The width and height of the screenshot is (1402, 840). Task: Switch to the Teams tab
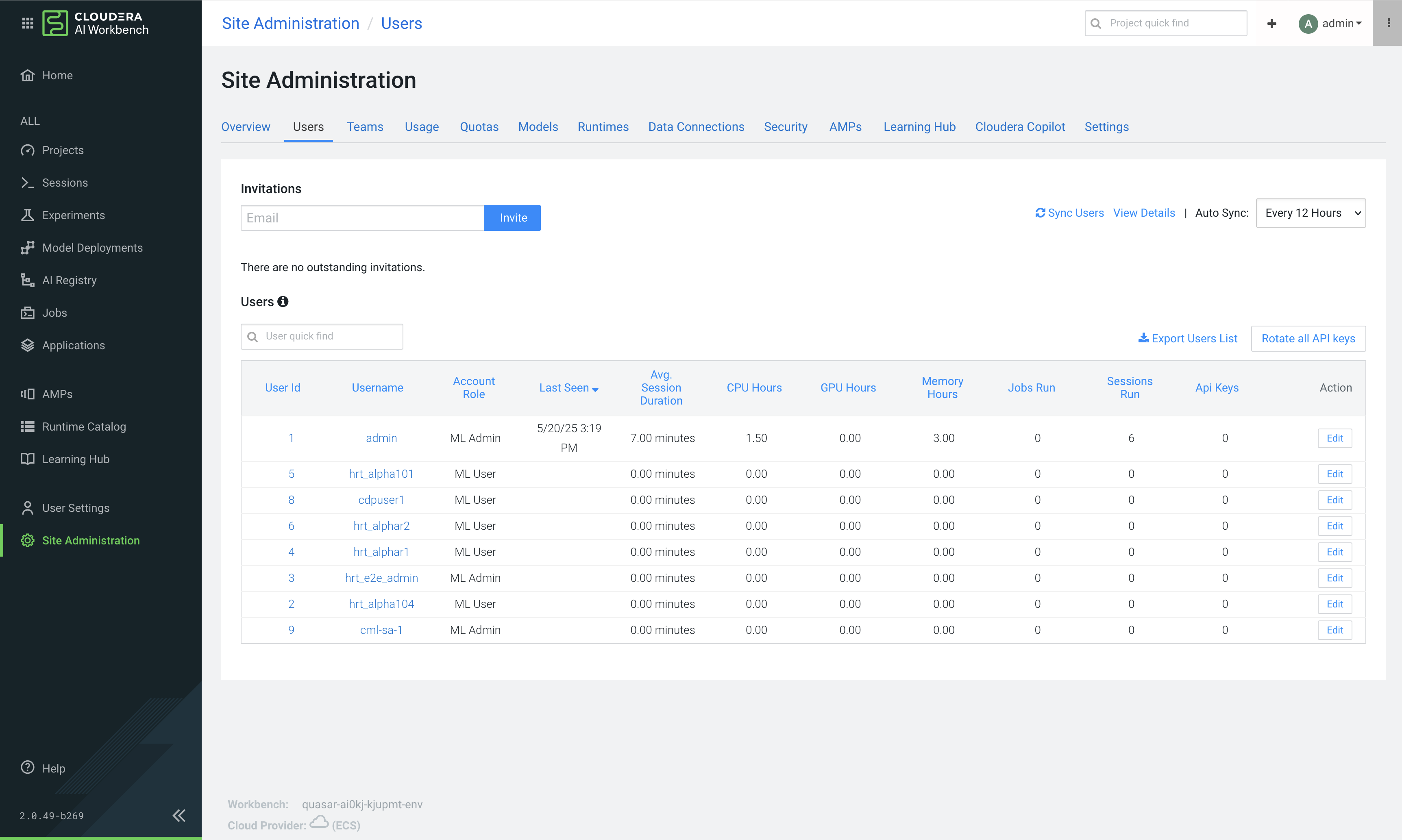[365, 127]
